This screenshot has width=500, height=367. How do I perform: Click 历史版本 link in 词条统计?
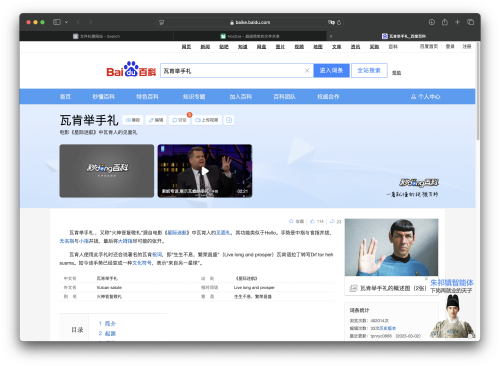tap(388, 328)
